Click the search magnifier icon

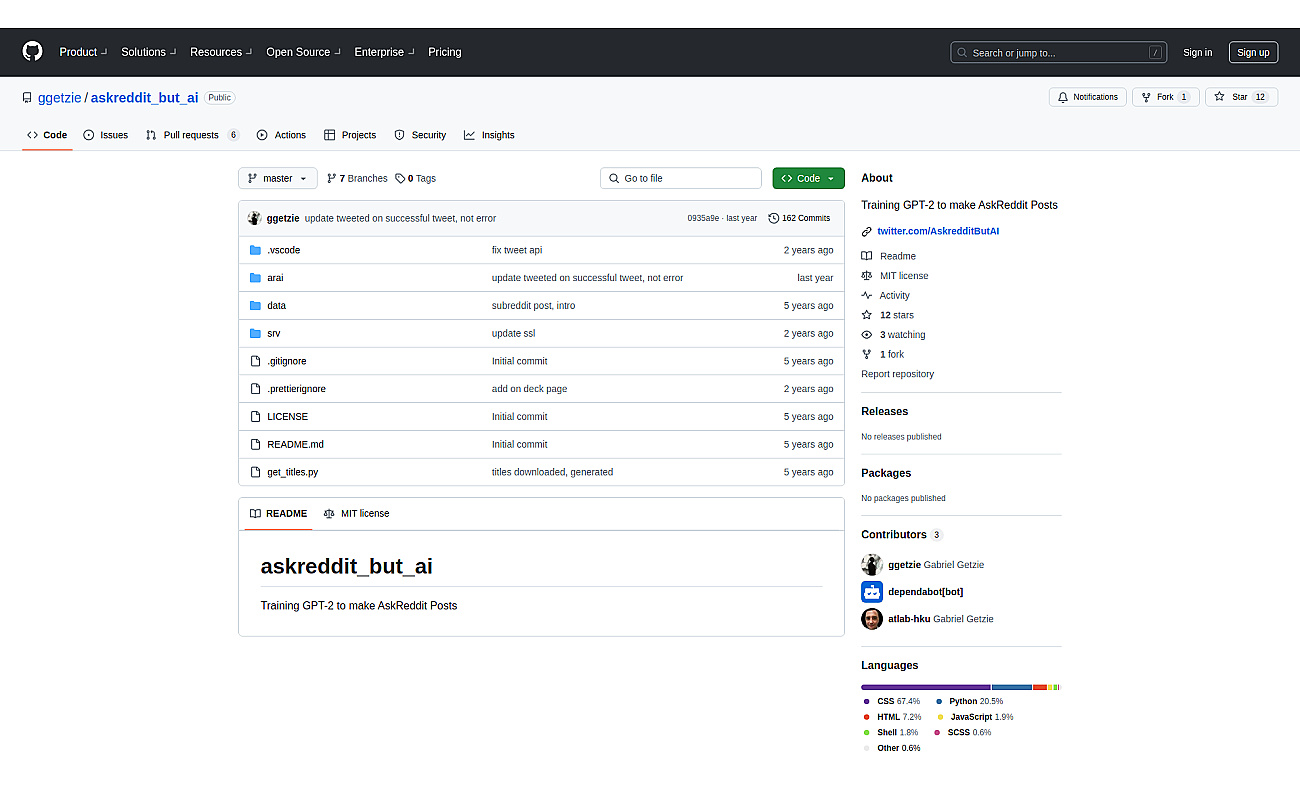pos(962,53)
